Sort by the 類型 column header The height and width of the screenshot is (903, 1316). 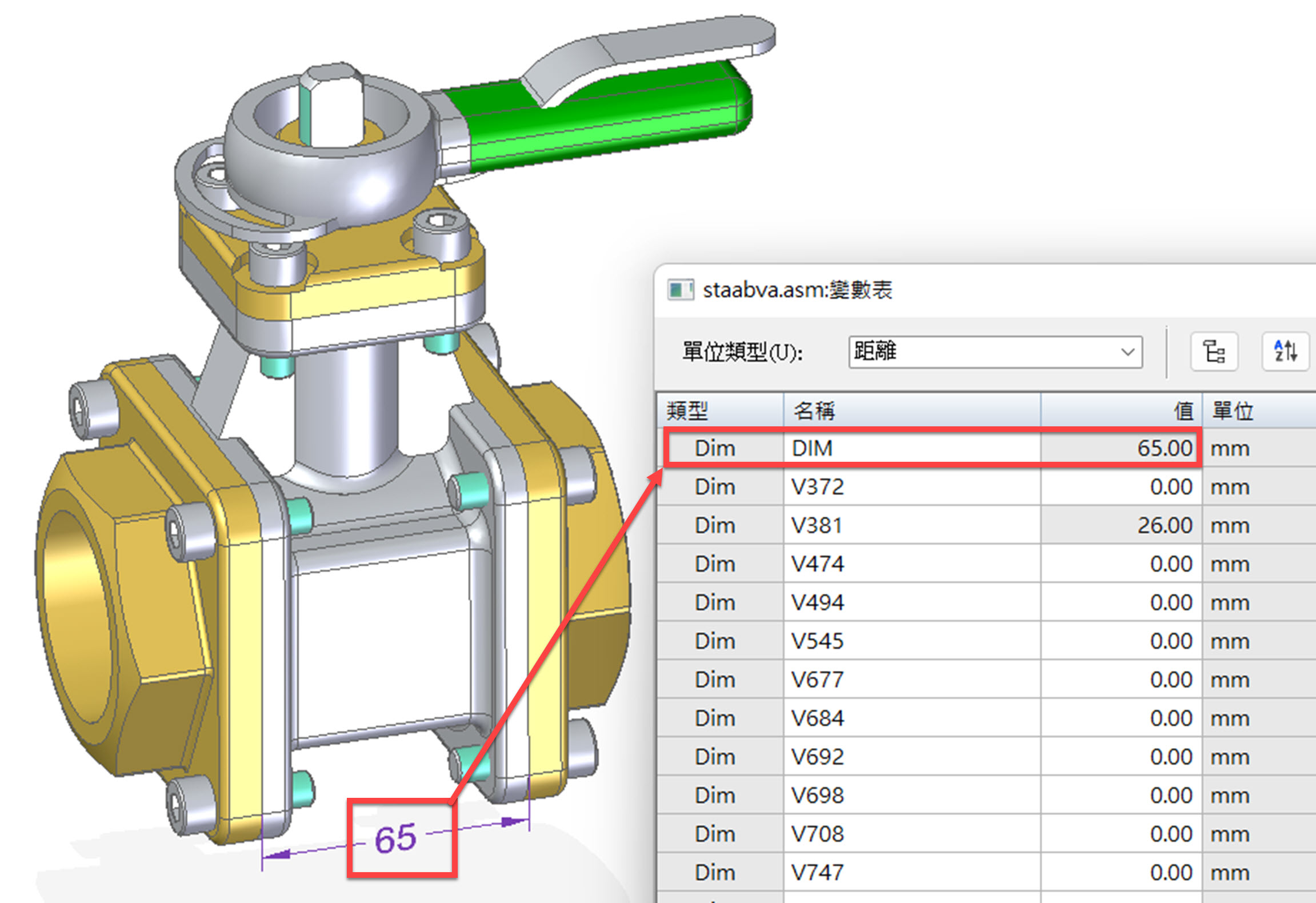[720, 410]
